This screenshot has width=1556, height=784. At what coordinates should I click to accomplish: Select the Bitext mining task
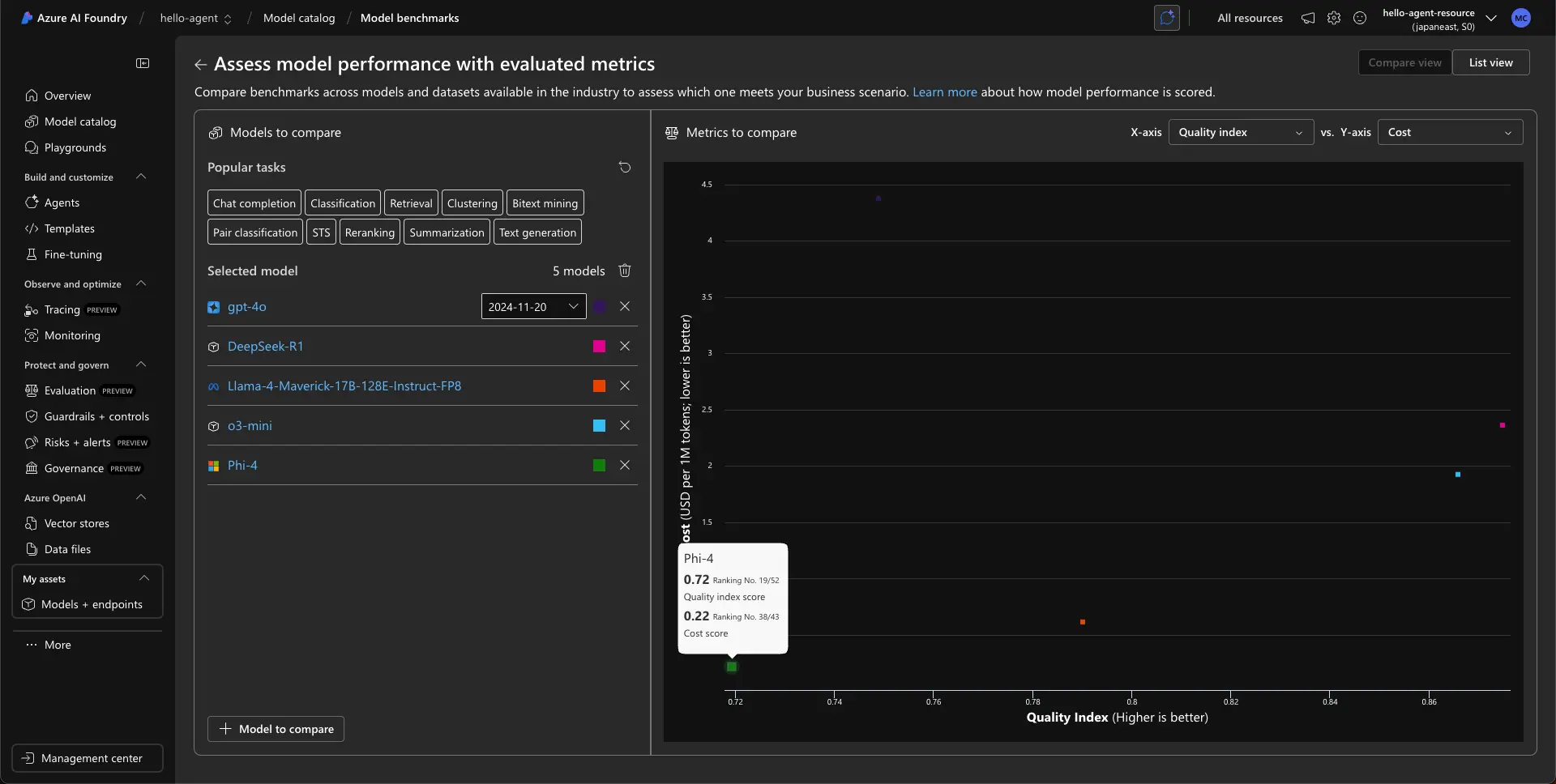pos(545,203)
